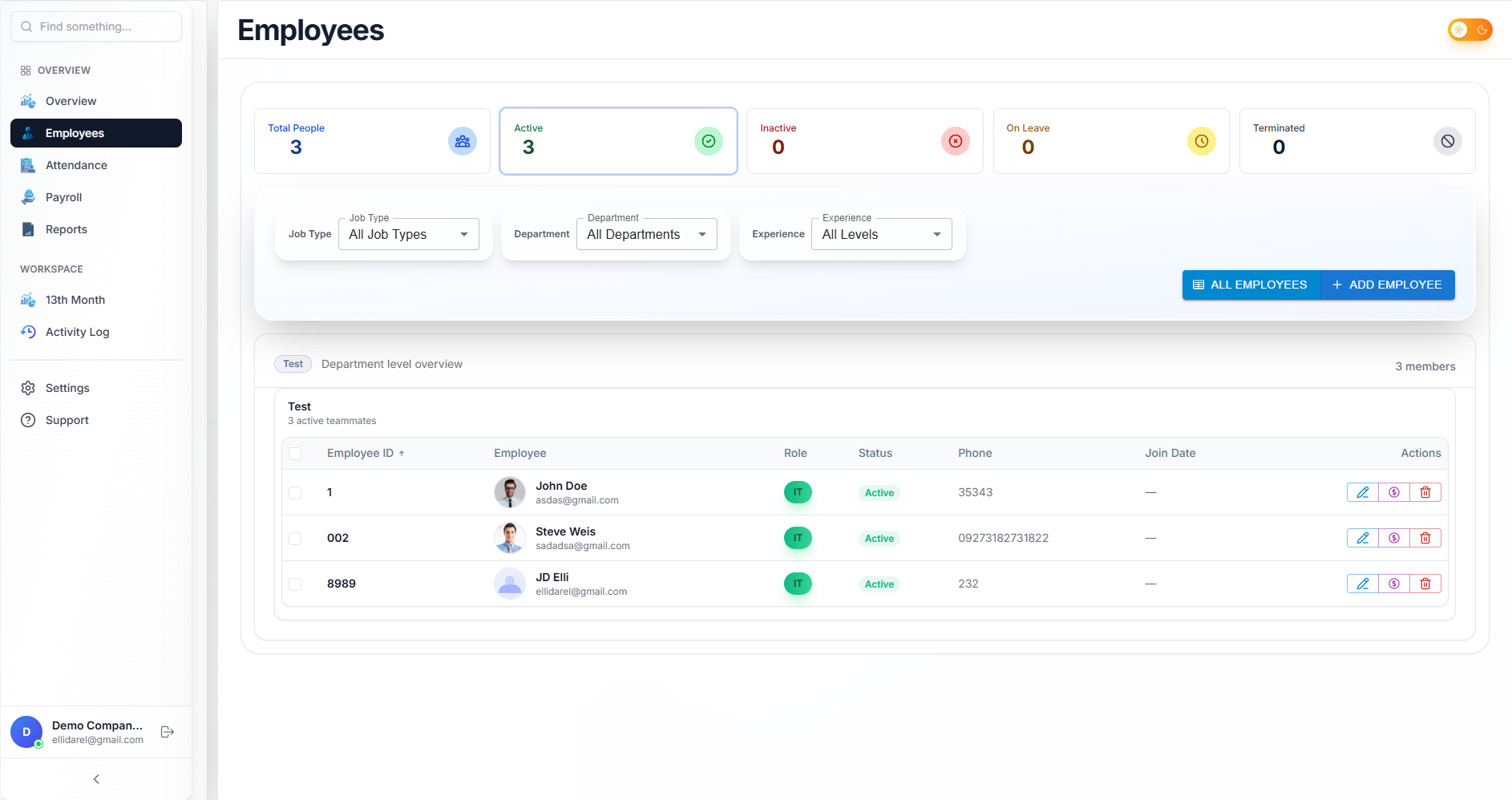The width and height of the screenshot is (1512, 800).
Task: Check the select-all checkbox in table header
Action: click(x=295, y=453)
